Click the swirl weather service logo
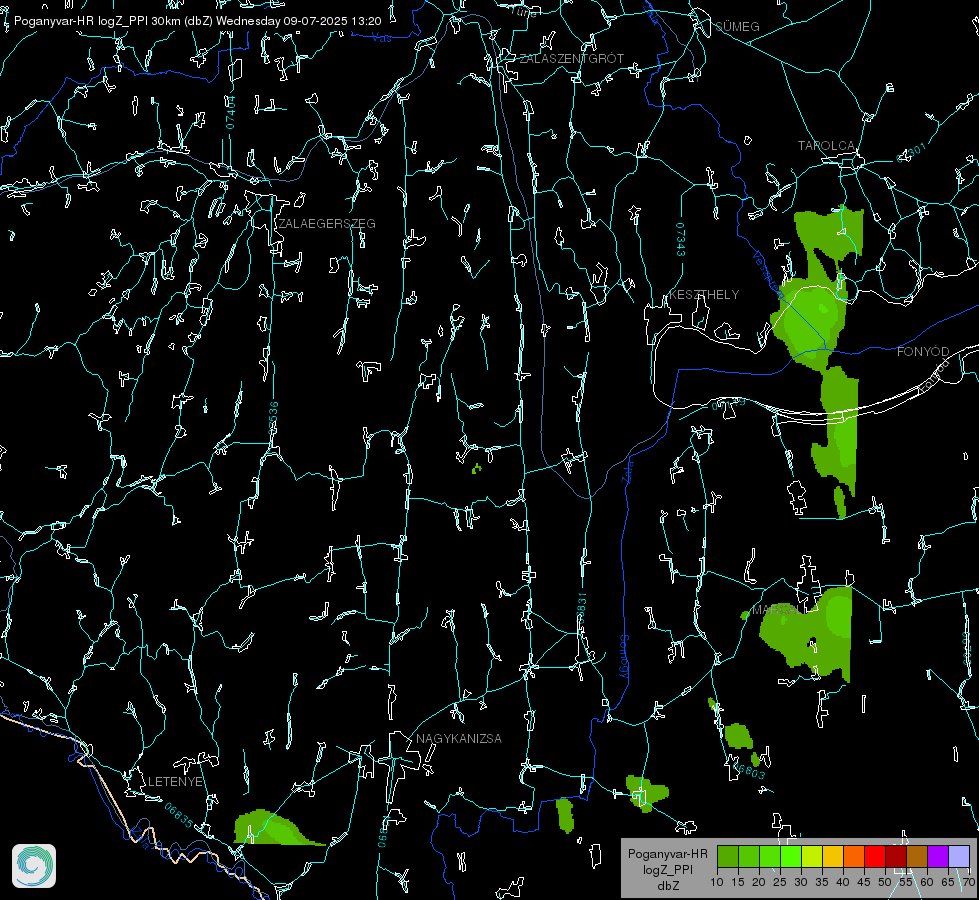Image resolution: width=979 pixels, height=900 pixels. (34, 866)
